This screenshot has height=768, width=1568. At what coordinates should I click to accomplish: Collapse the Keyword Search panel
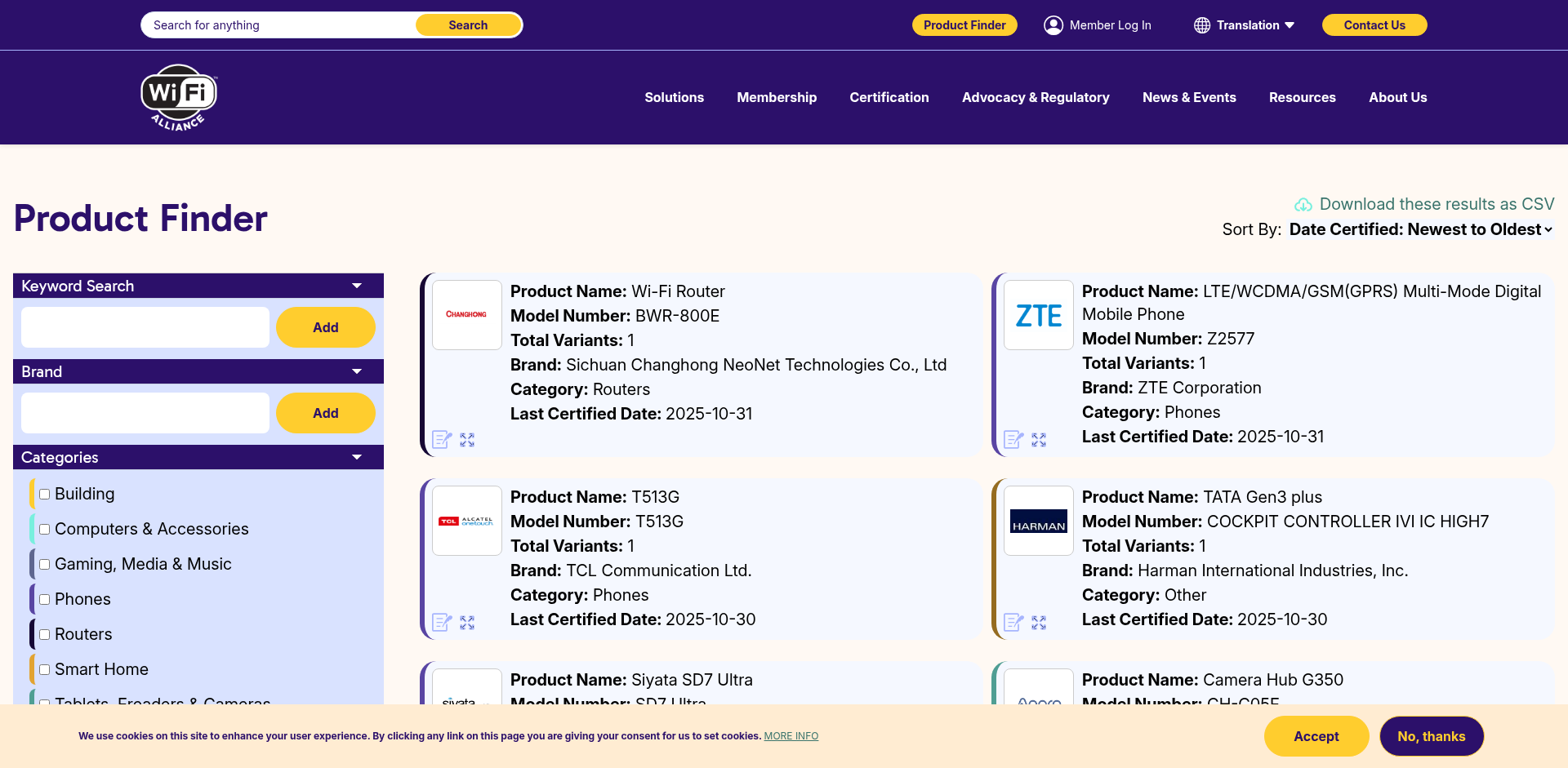click(357, 286)
